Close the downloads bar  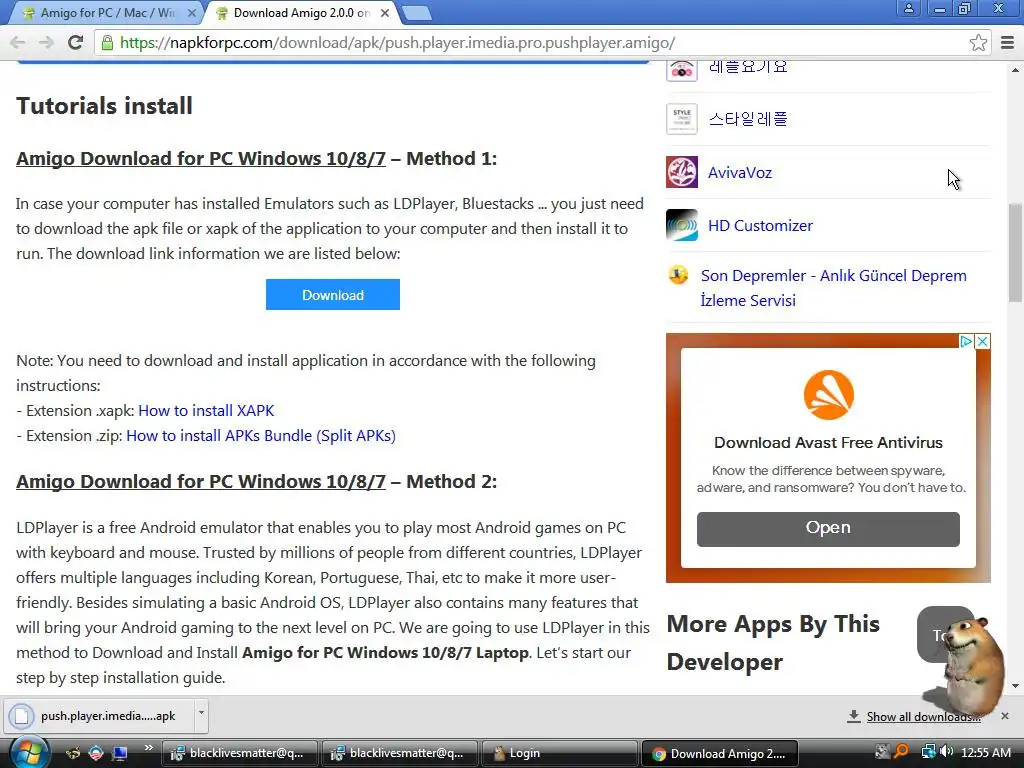coord(1005,716)
